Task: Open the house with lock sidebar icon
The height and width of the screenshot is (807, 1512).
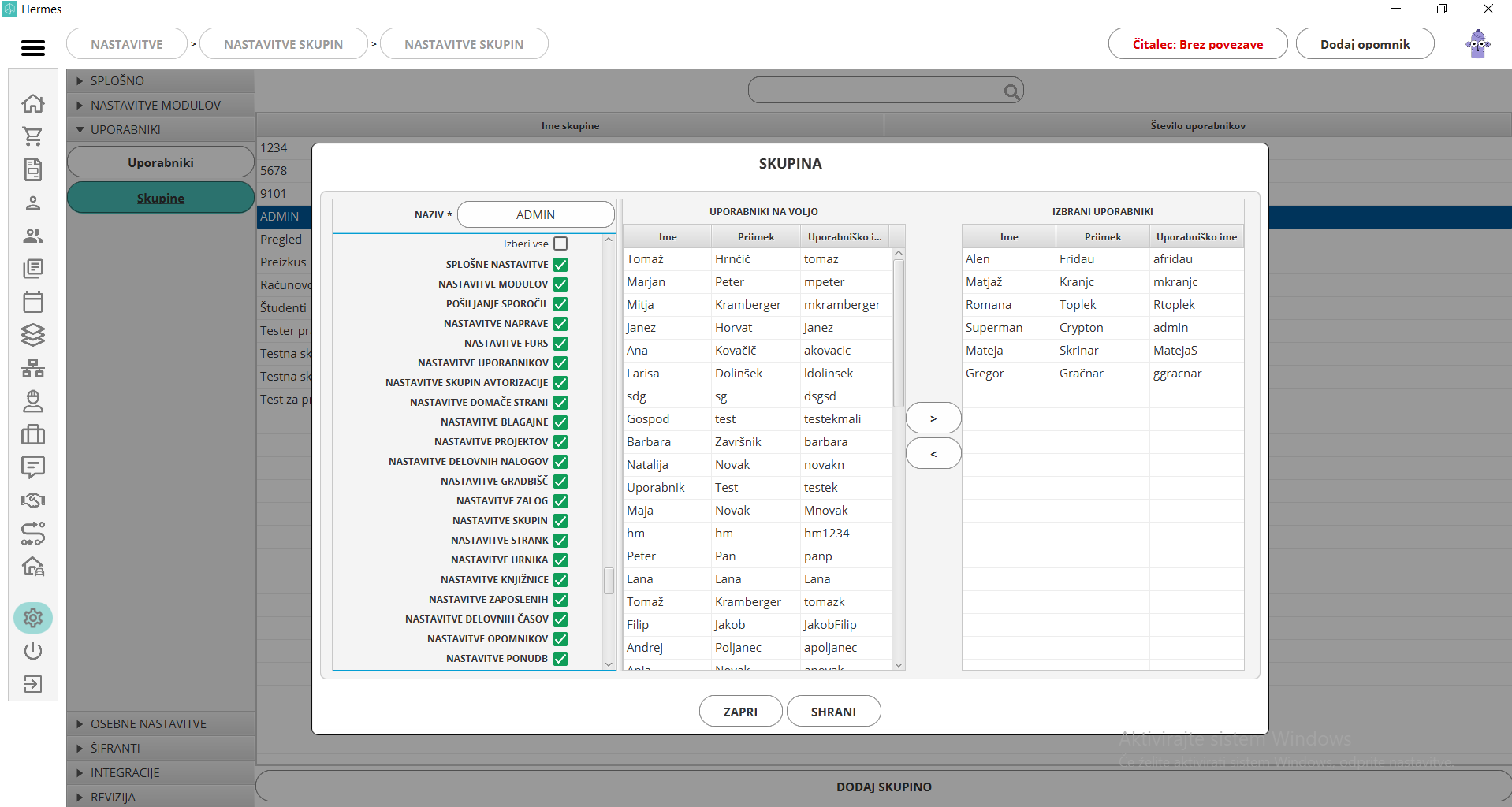Action: [33, 567]
